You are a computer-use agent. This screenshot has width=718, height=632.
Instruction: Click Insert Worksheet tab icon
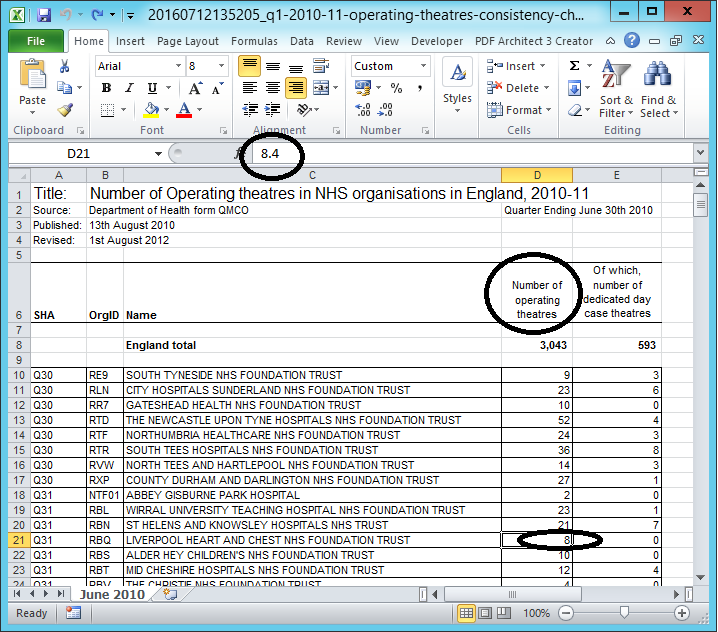170,594
